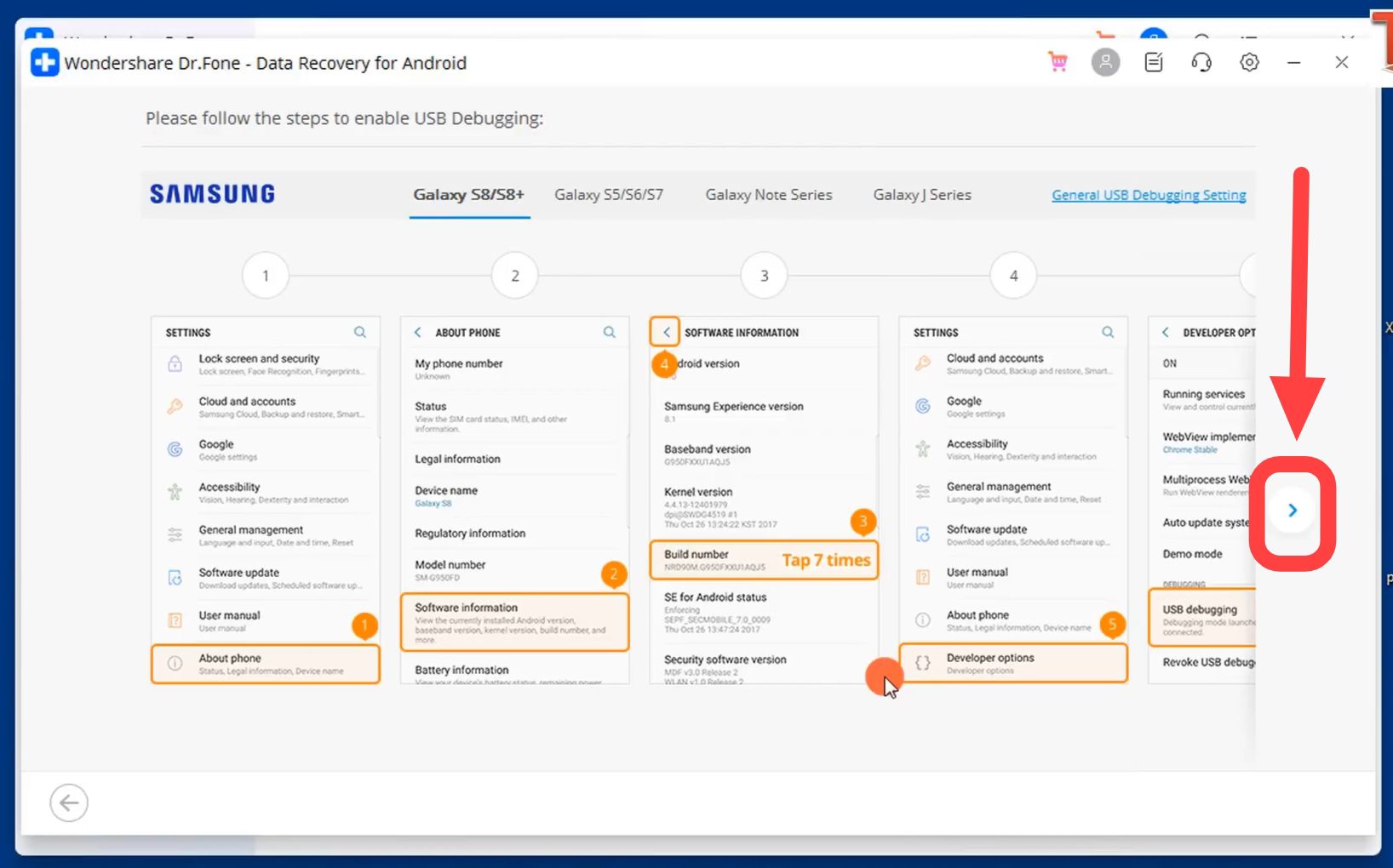The height and width of the screenshot is (868, 1393).
Task: Click 'Regulatory information' row
Action: pyautogui.click(x=515, y=534)
